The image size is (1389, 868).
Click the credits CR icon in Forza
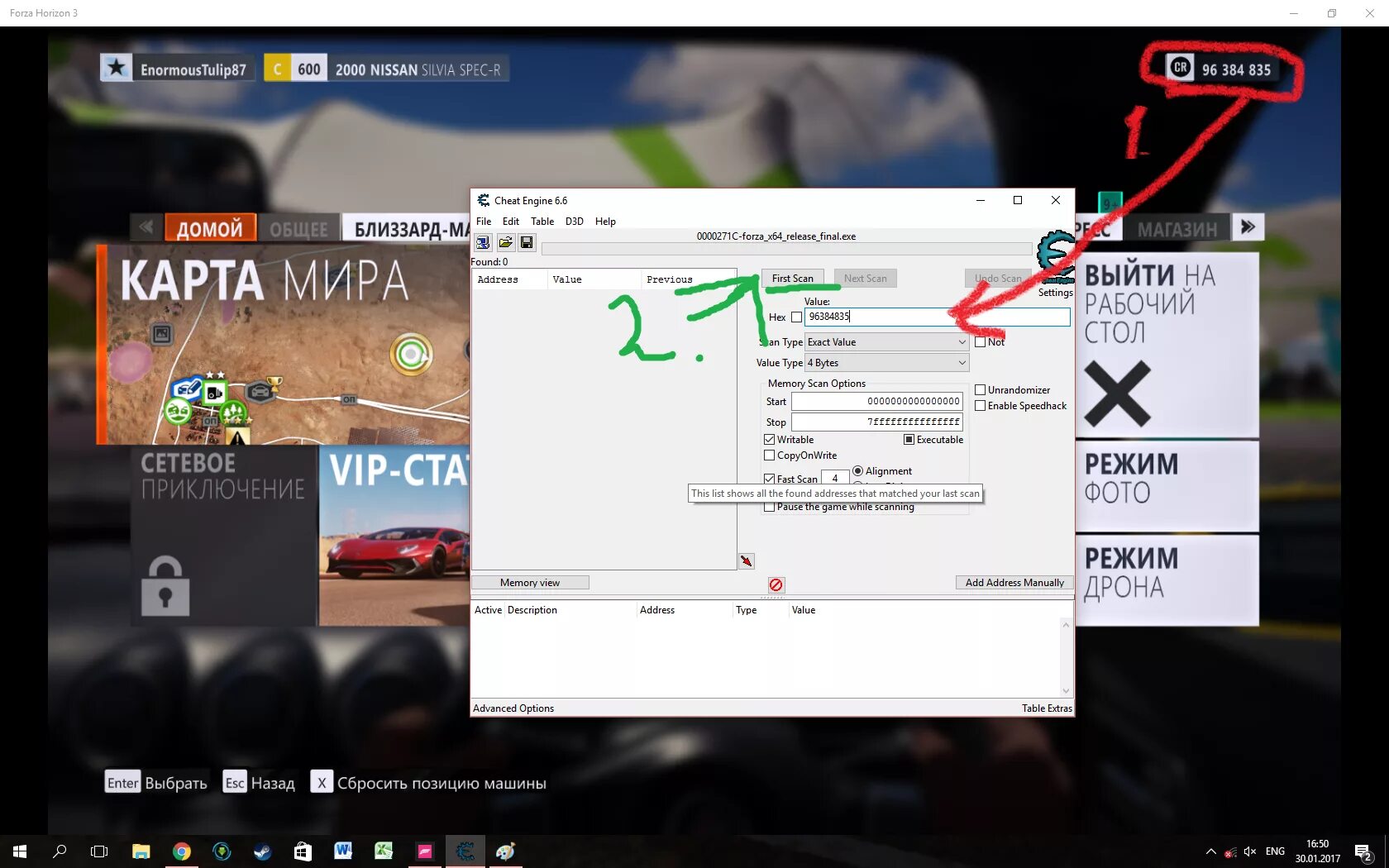[x=1181, y=68]
